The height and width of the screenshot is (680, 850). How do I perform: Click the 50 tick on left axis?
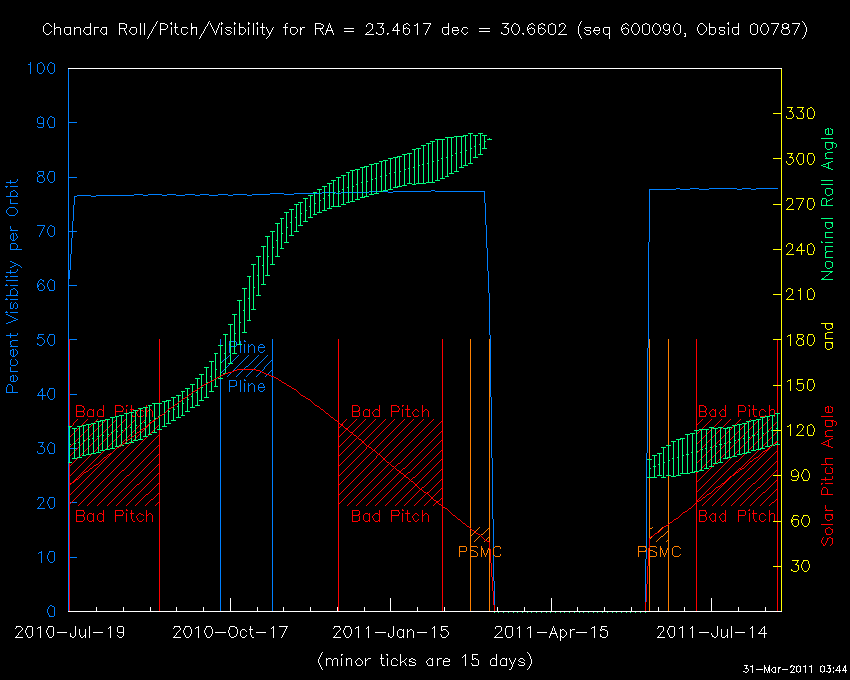(48, 340)
